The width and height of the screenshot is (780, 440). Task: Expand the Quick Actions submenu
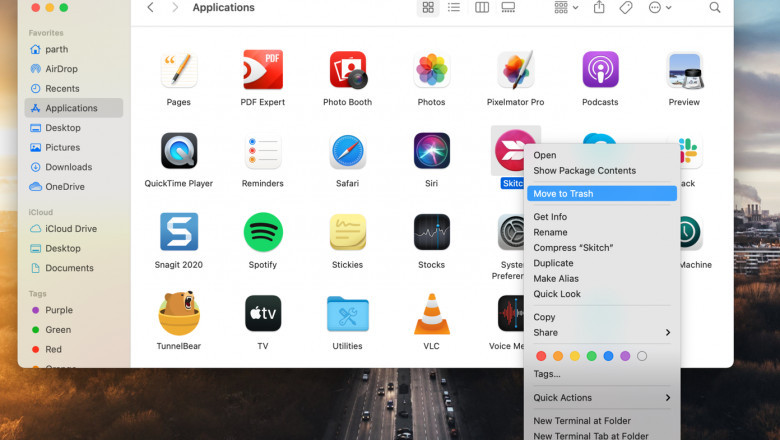(x=601, y=398)
